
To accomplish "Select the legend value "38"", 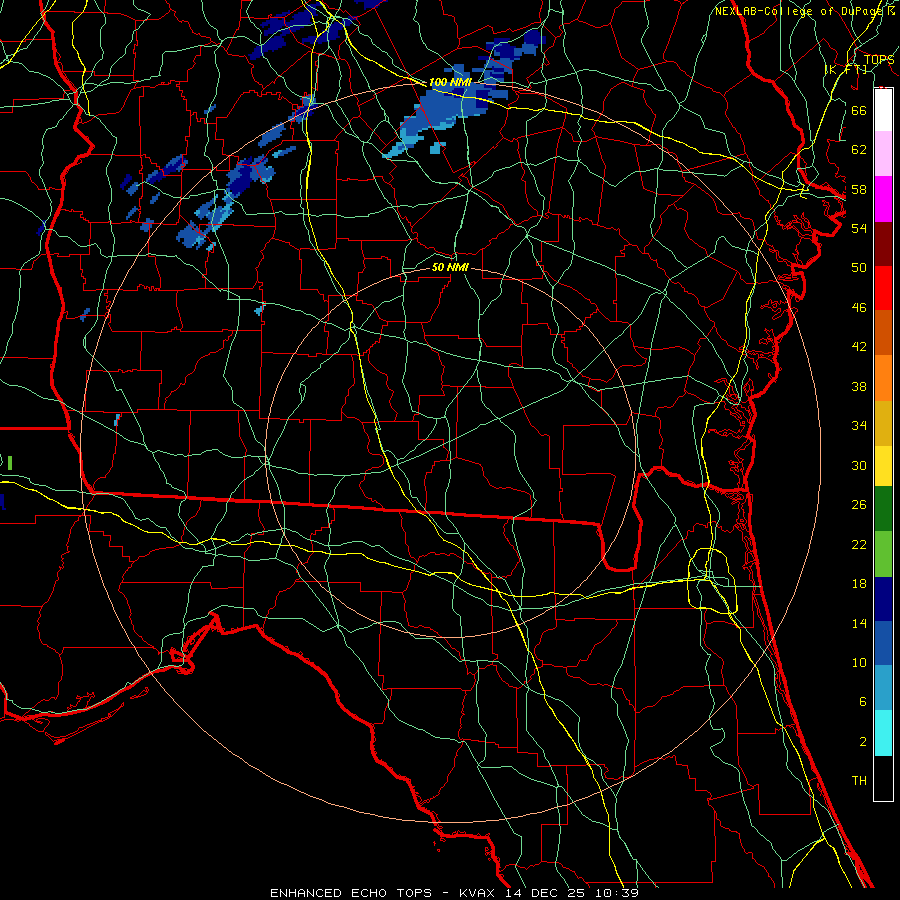I will 859,386.
